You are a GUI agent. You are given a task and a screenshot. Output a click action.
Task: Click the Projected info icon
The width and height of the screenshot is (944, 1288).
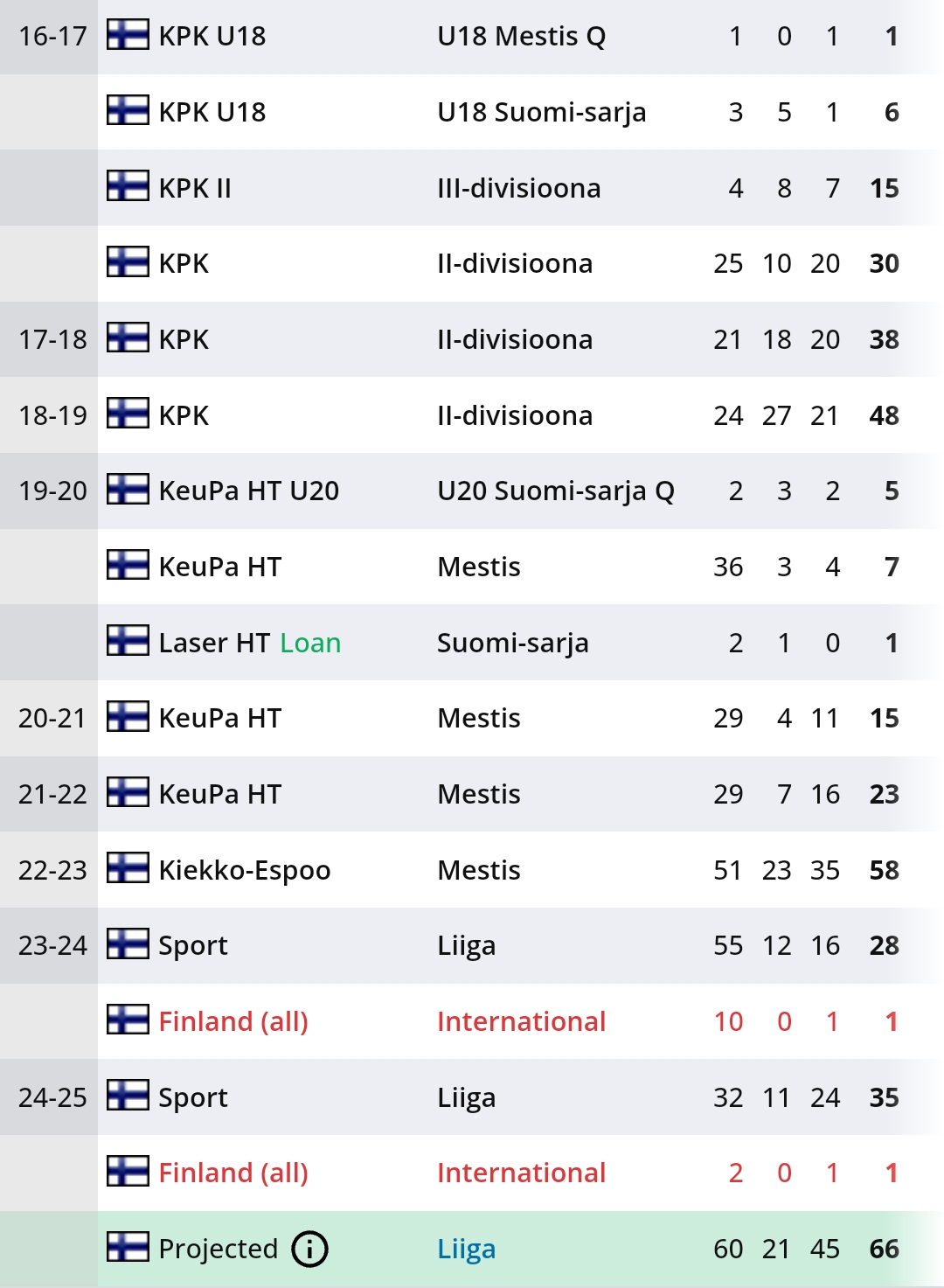(x=309, y=1249)
